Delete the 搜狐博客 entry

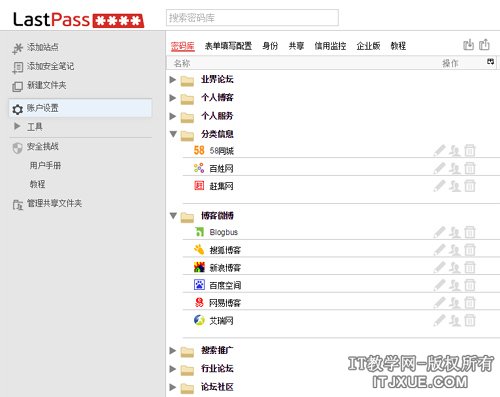(470, 250)
